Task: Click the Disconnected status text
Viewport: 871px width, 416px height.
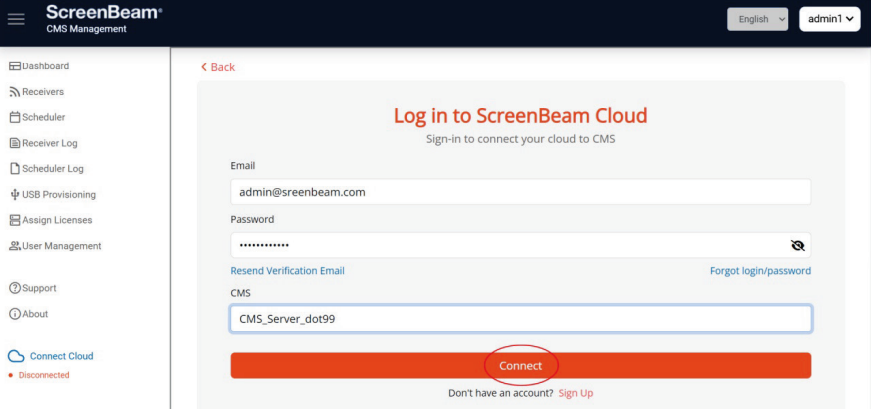Action: (44, 375)
